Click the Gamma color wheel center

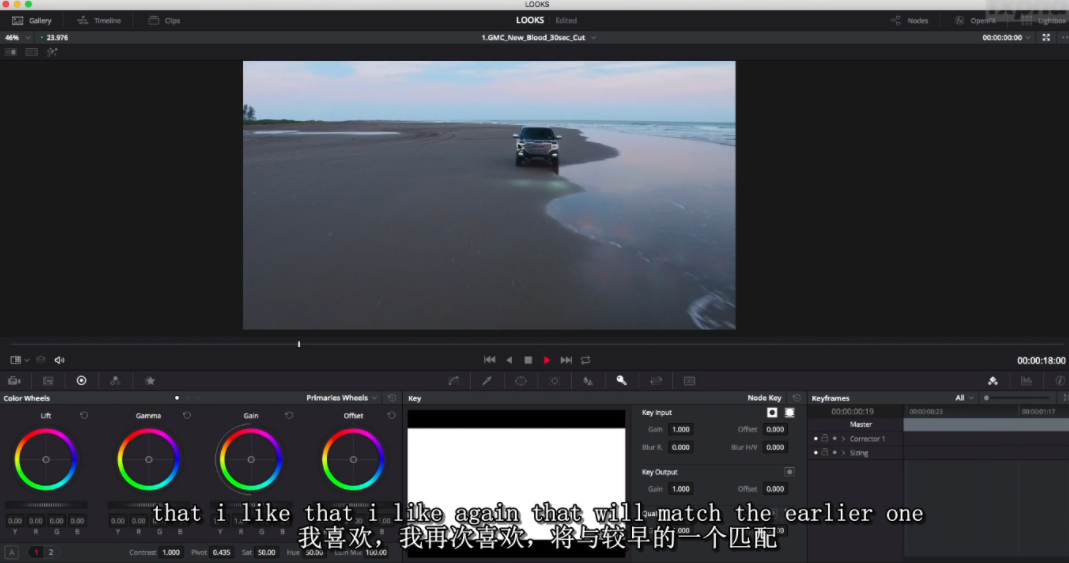point(149,459)
